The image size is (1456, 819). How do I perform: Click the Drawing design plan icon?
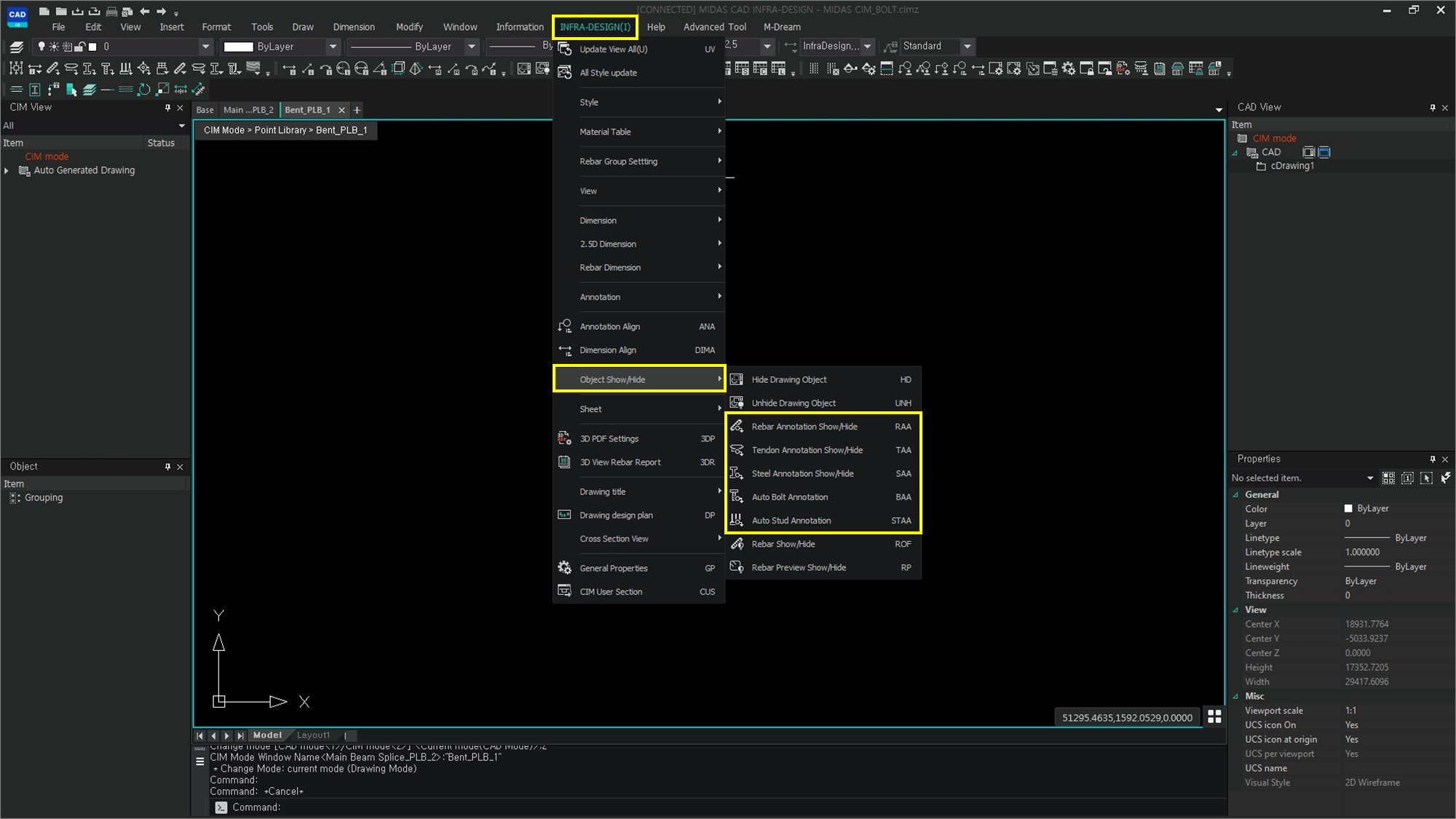pyautogui.click(x=564, y=515)
